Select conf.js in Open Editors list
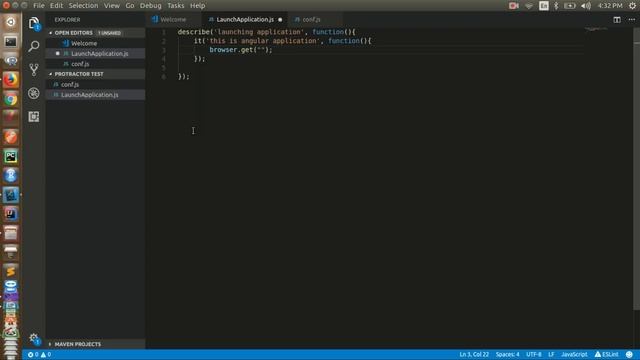 point(80,64)
